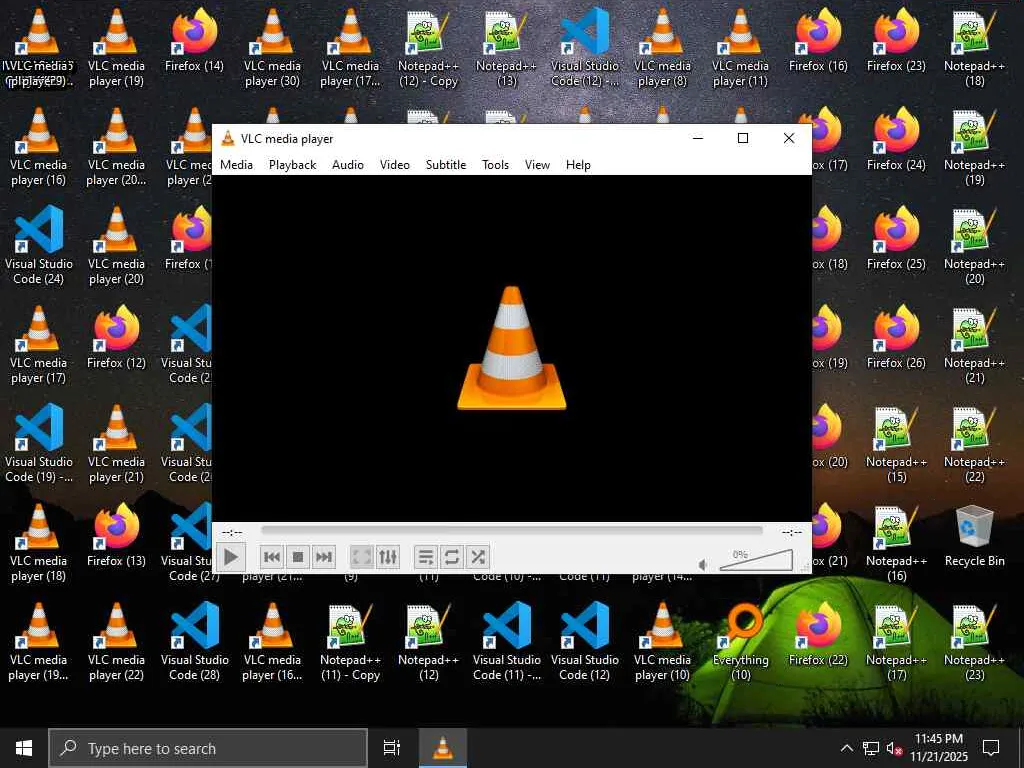The height and width of the screenshot is (768, 1024).
Task: Select VLC media player (10) shortcut
Action: coord(662,642)
